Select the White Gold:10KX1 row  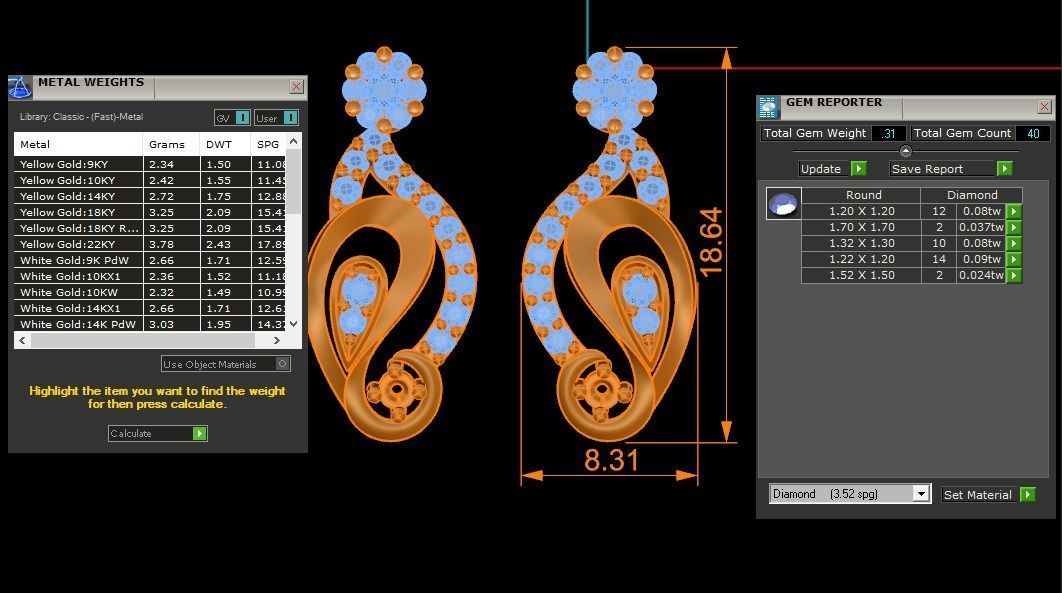(150, 276)
